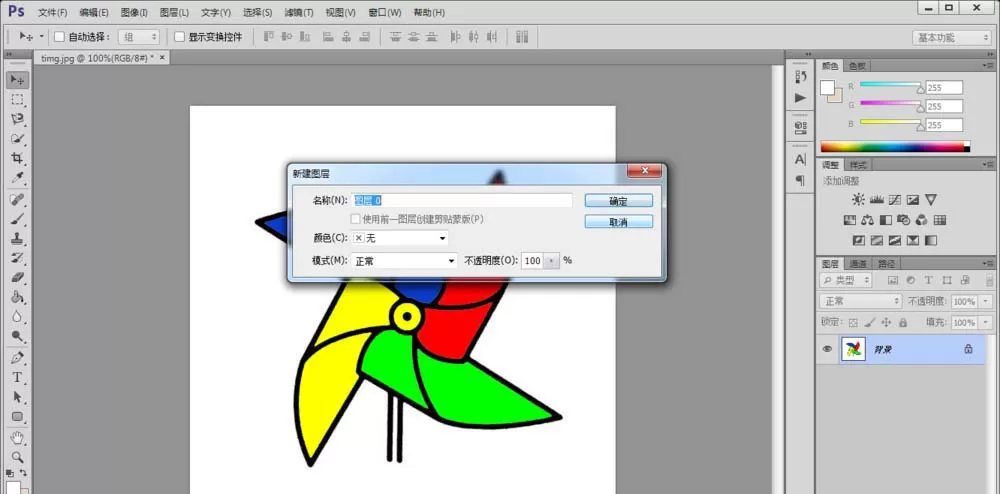
Task: Hide the 背景 layer with eye icon
Action: 827,349
